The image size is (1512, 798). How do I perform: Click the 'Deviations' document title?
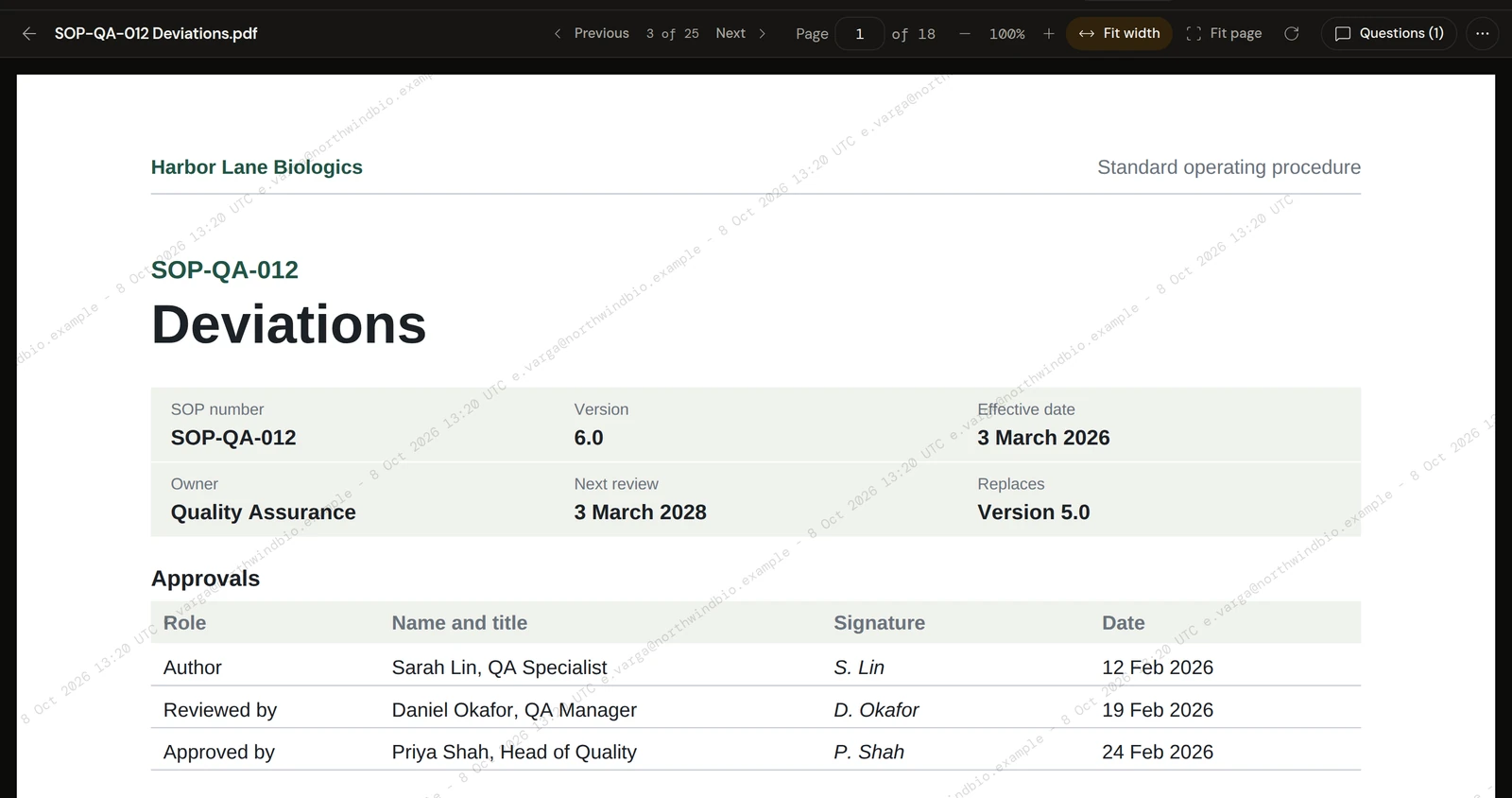[x=289, y=324]
